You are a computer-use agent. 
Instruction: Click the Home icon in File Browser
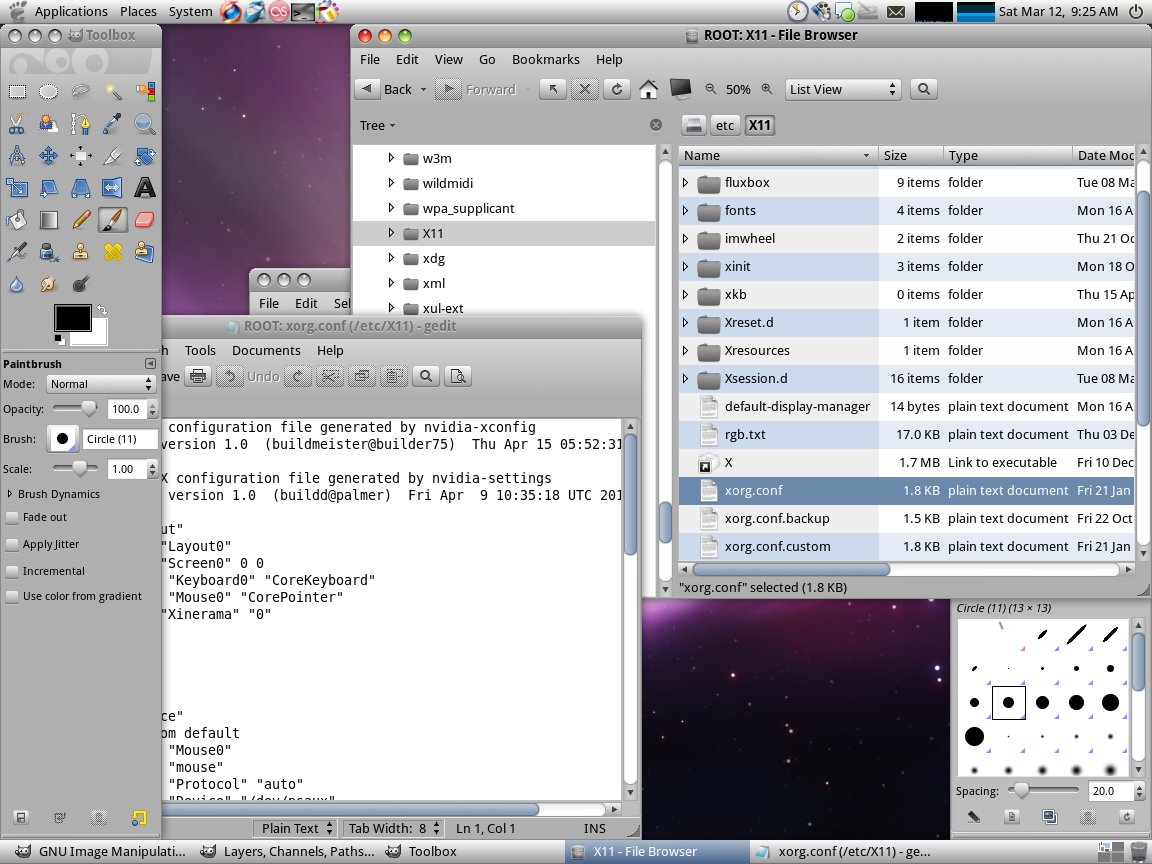click(x=648, y=90)
